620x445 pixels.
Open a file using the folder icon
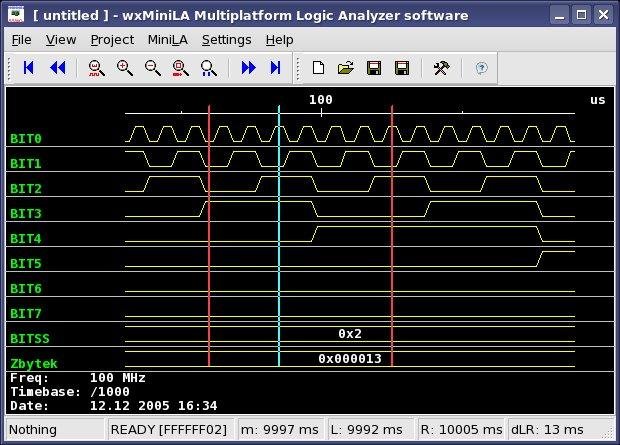click(346, 68)
